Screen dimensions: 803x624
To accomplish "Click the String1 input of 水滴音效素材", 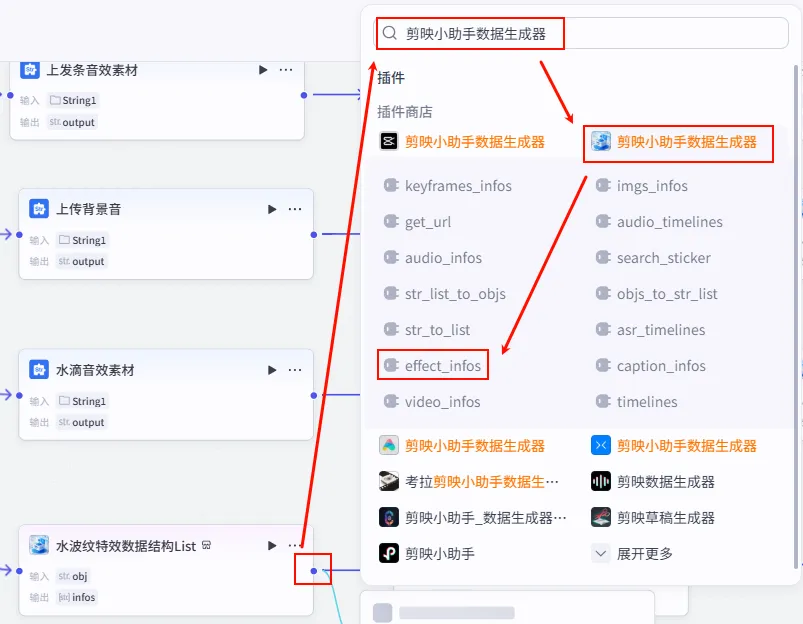I will tap(82, 401).
